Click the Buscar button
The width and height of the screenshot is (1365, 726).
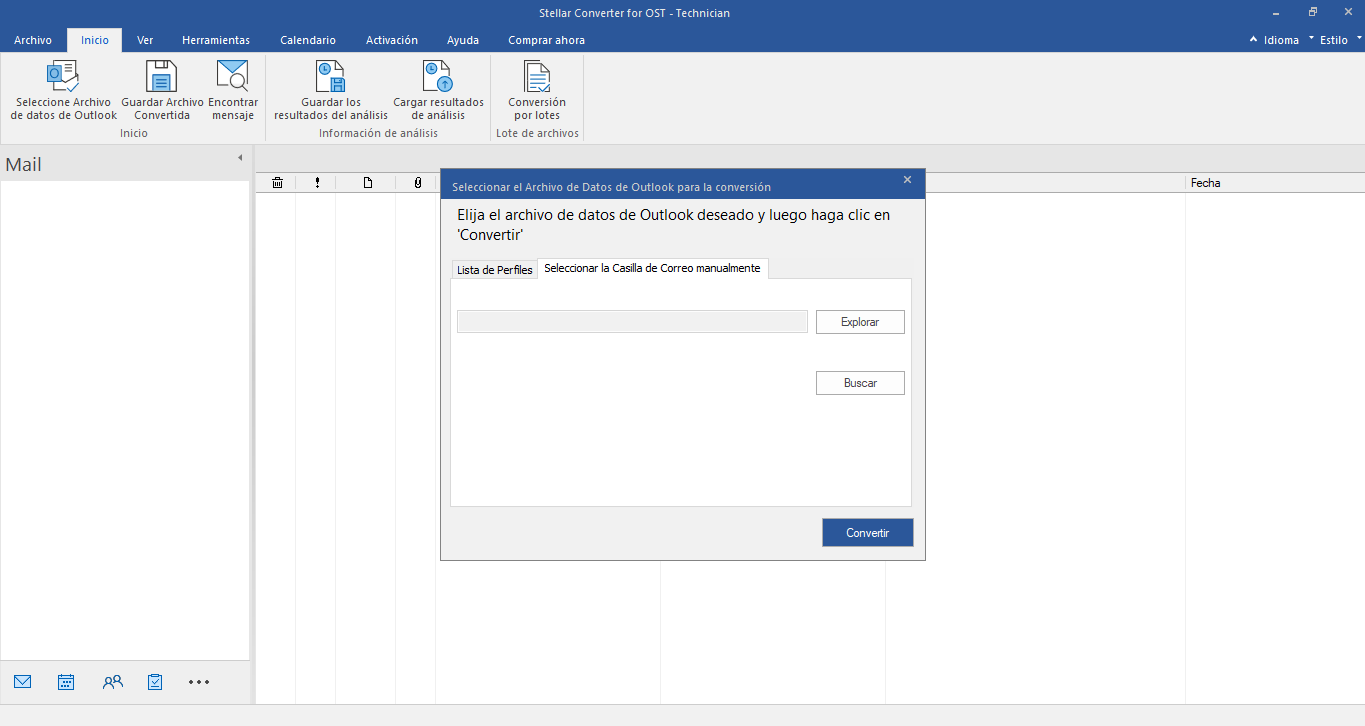point(860,383)
